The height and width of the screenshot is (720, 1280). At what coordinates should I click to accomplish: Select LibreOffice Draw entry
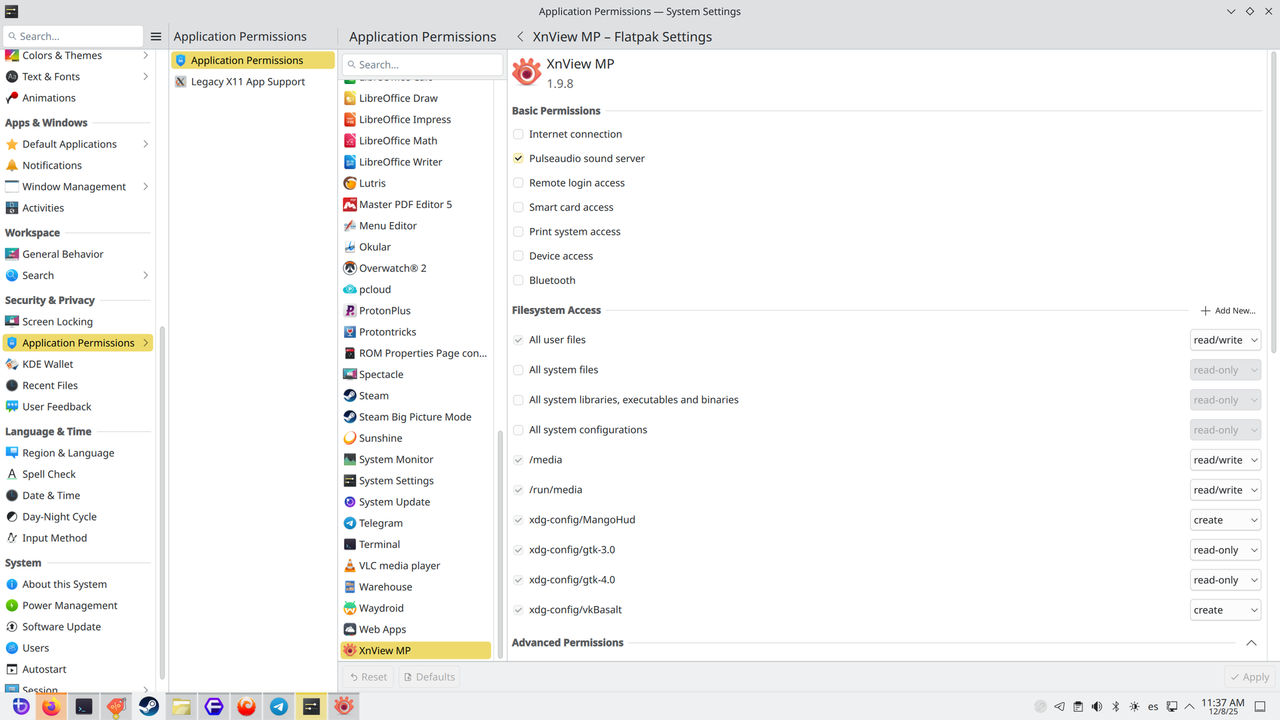pos(416,98)
